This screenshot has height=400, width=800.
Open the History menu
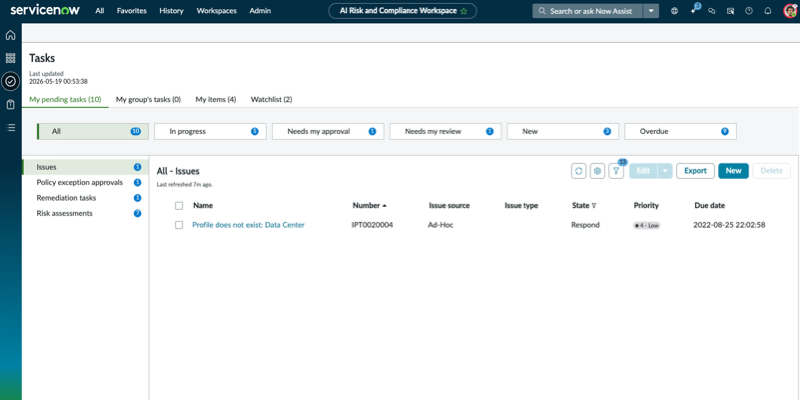coord(171,11)
